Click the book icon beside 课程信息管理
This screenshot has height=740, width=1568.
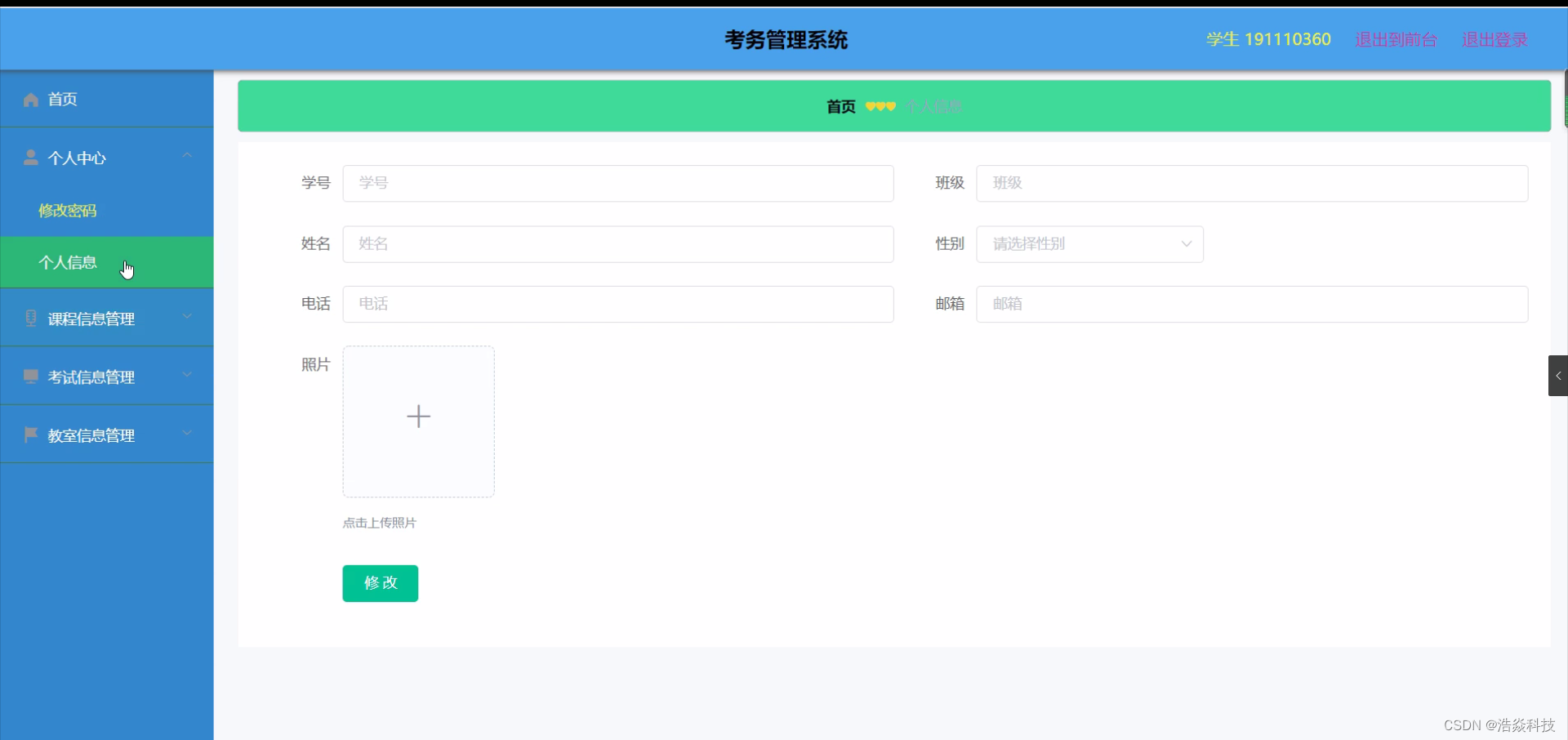[30, 318]
